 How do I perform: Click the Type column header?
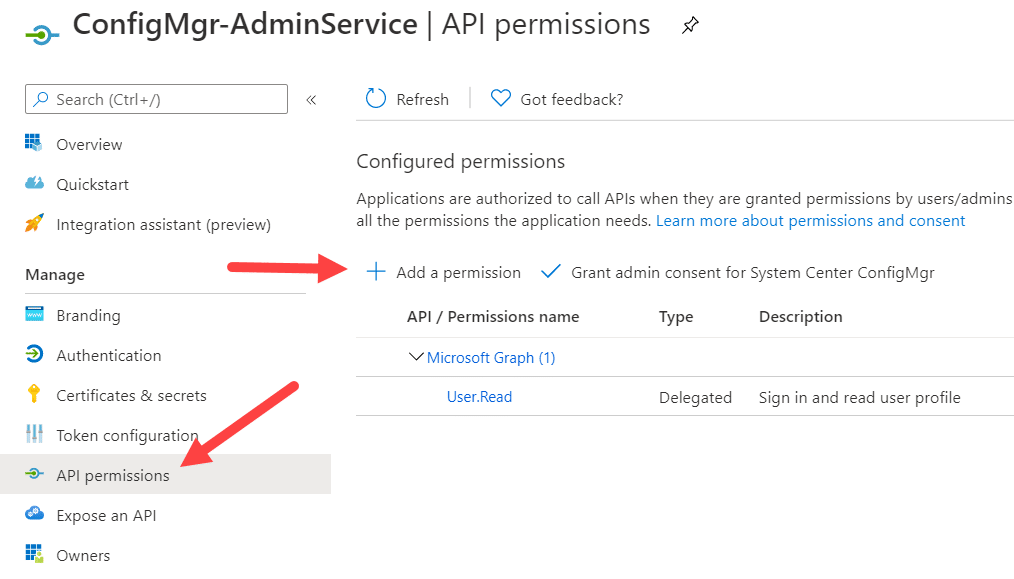coord(676,316)
